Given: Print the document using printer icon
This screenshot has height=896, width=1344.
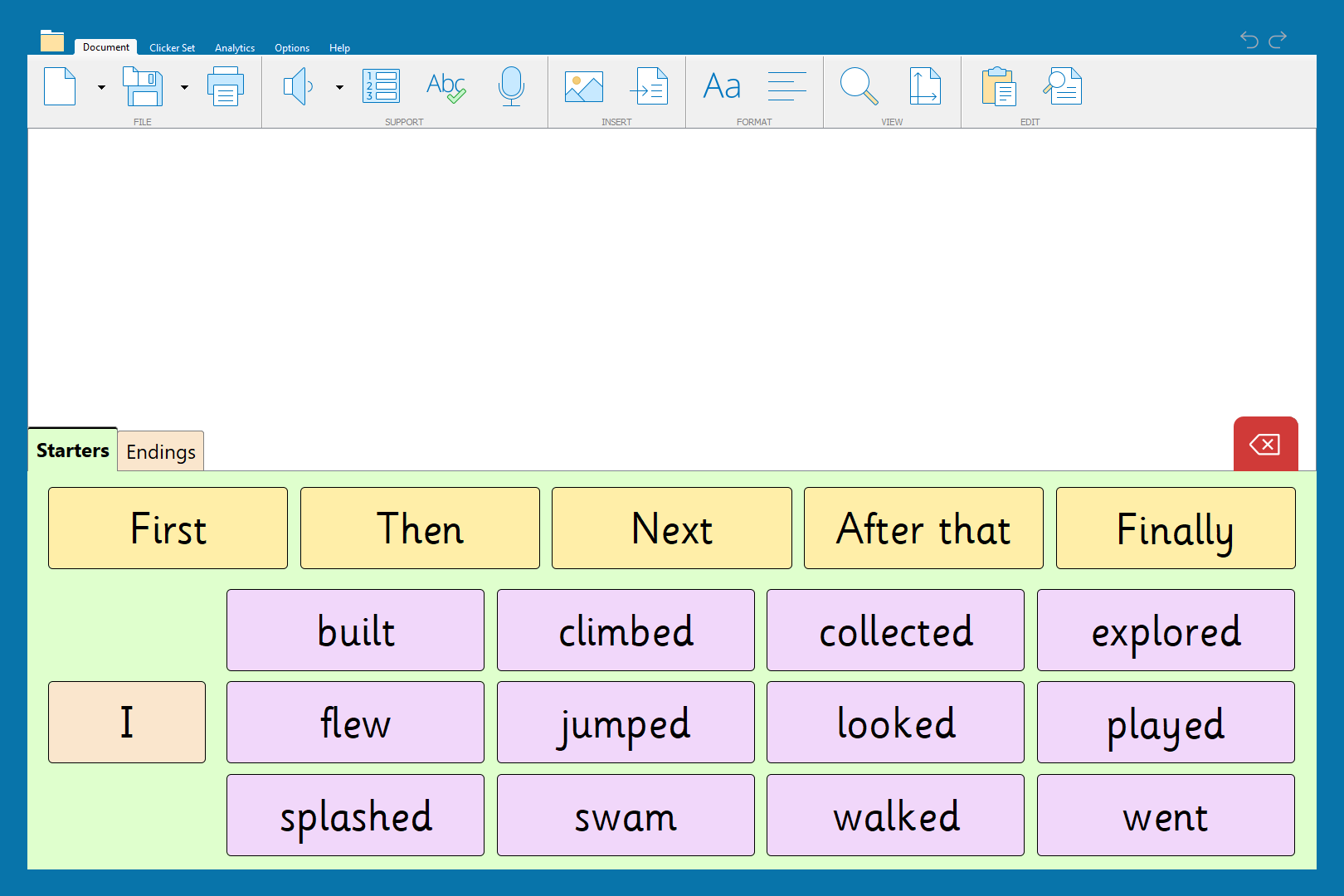Looking at the screenshot, I should tap(226, 87).
